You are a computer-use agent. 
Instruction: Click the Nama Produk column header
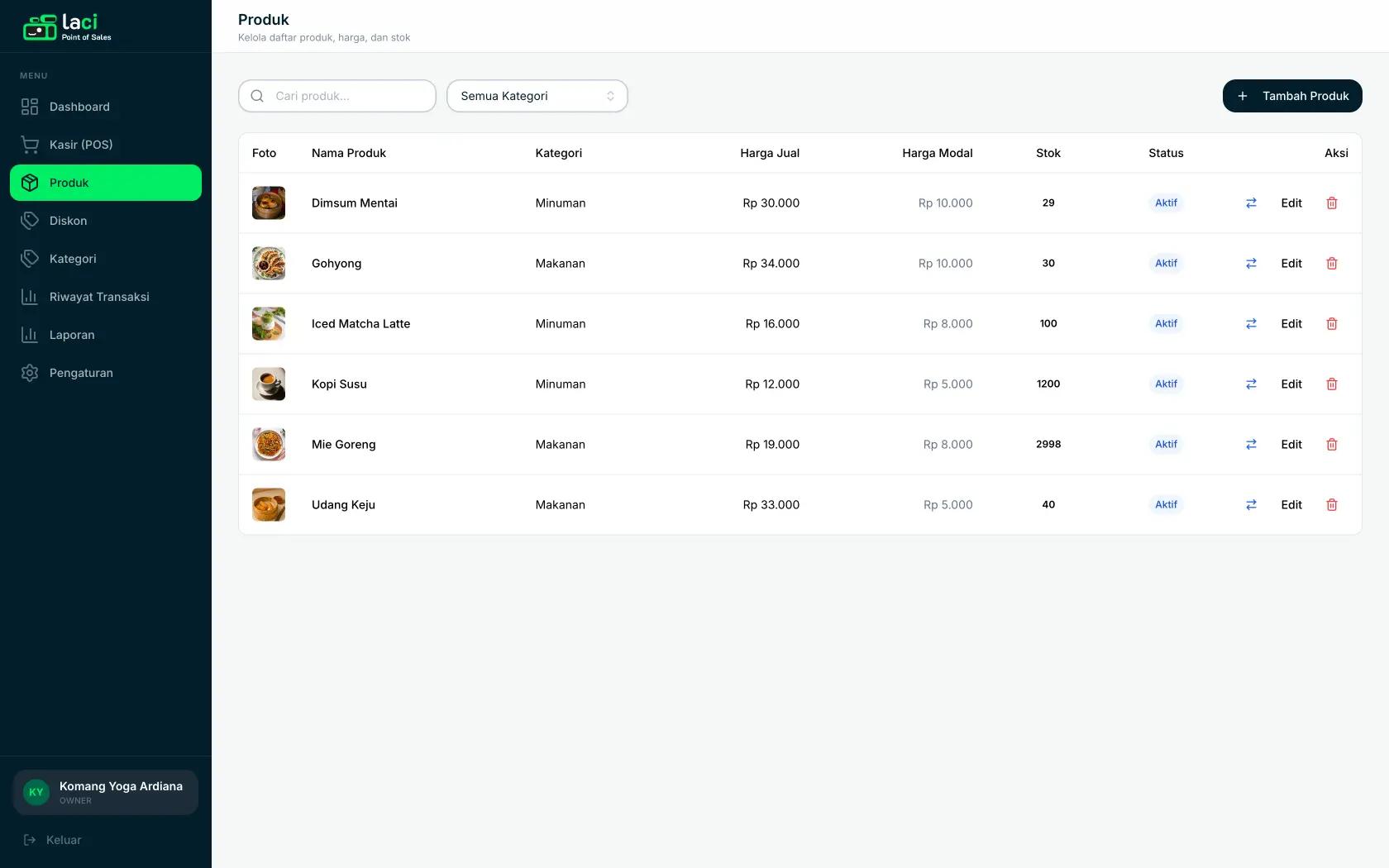pyautogui.click(x=349, y=153)
